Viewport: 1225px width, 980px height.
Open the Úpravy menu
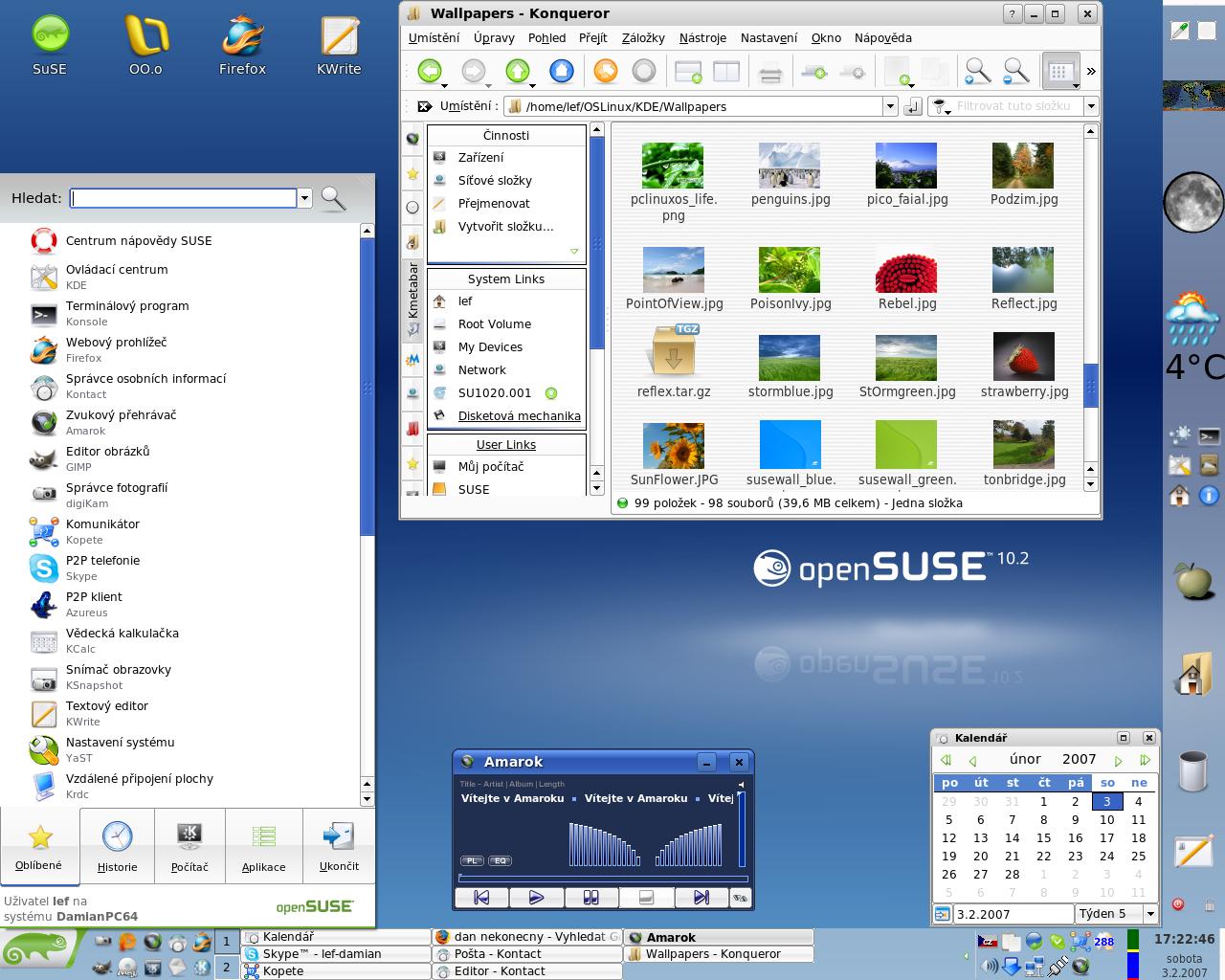[x=494, y=37]
